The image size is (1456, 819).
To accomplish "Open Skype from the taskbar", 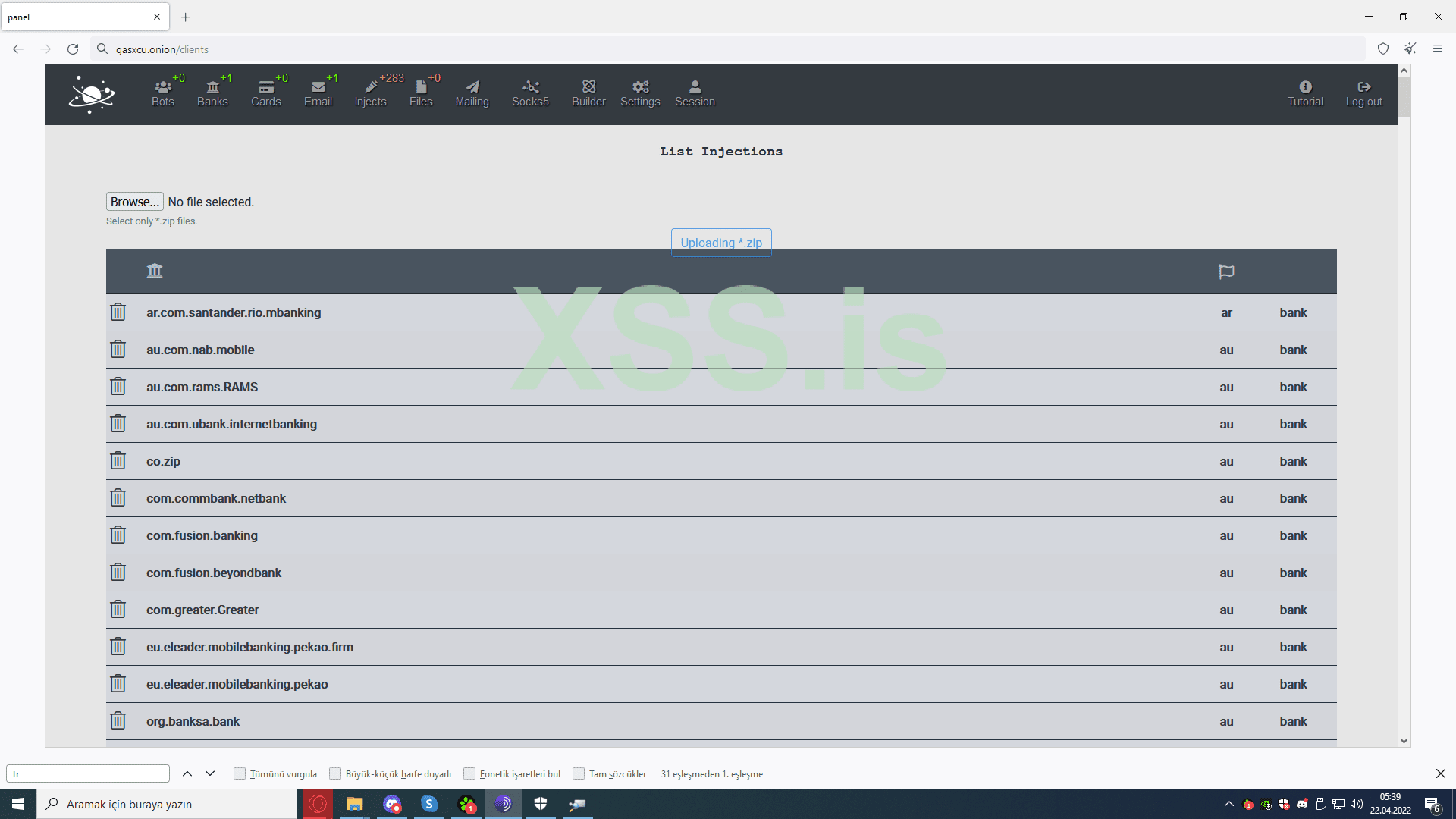I will pyautogui.click(x=429, y=803).
